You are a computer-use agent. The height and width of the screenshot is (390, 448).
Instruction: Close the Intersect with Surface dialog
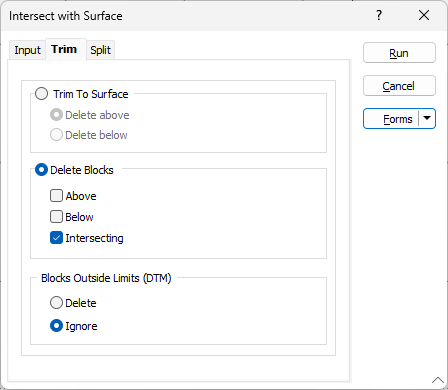coord(424,15)
